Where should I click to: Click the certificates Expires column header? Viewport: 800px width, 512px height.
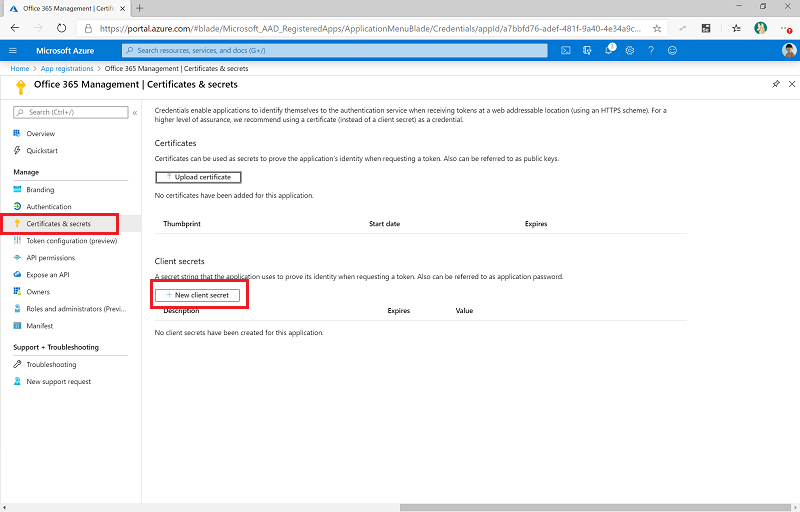coord(536,224)
